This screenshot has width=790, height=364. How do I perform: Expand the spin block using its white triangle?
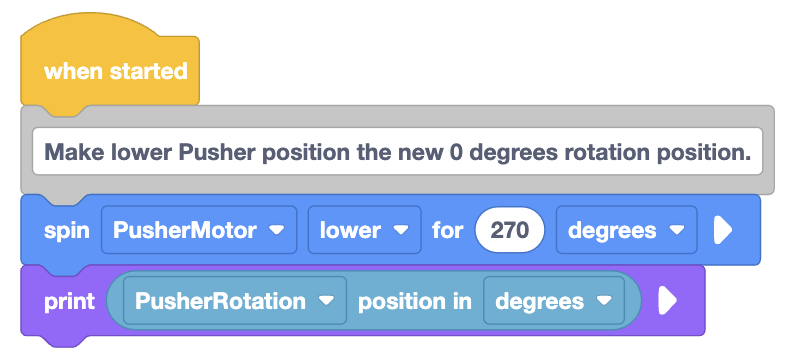[723, 230]
